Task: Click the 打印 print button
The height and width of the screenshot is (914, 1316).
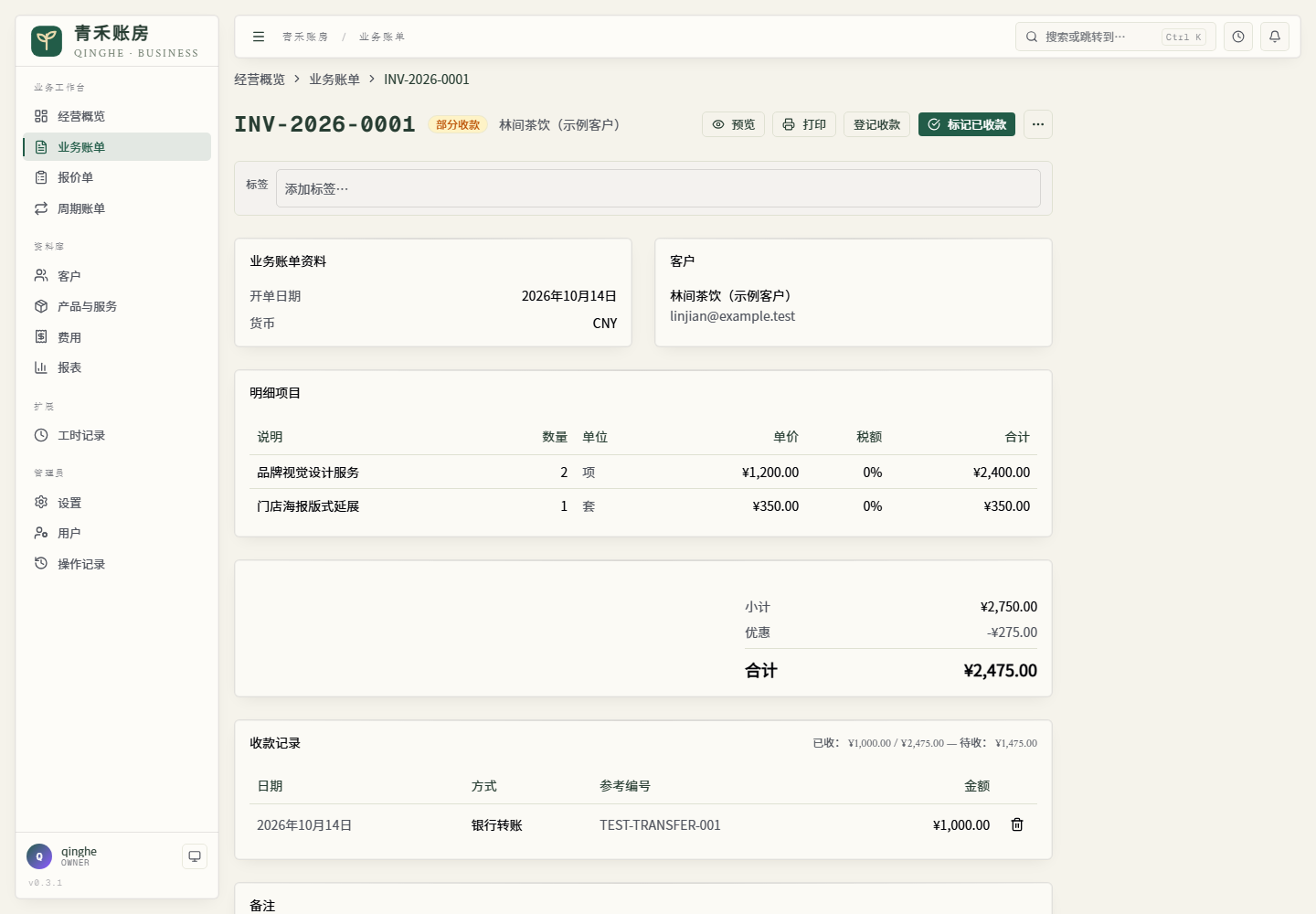Action: pos(804,124)
